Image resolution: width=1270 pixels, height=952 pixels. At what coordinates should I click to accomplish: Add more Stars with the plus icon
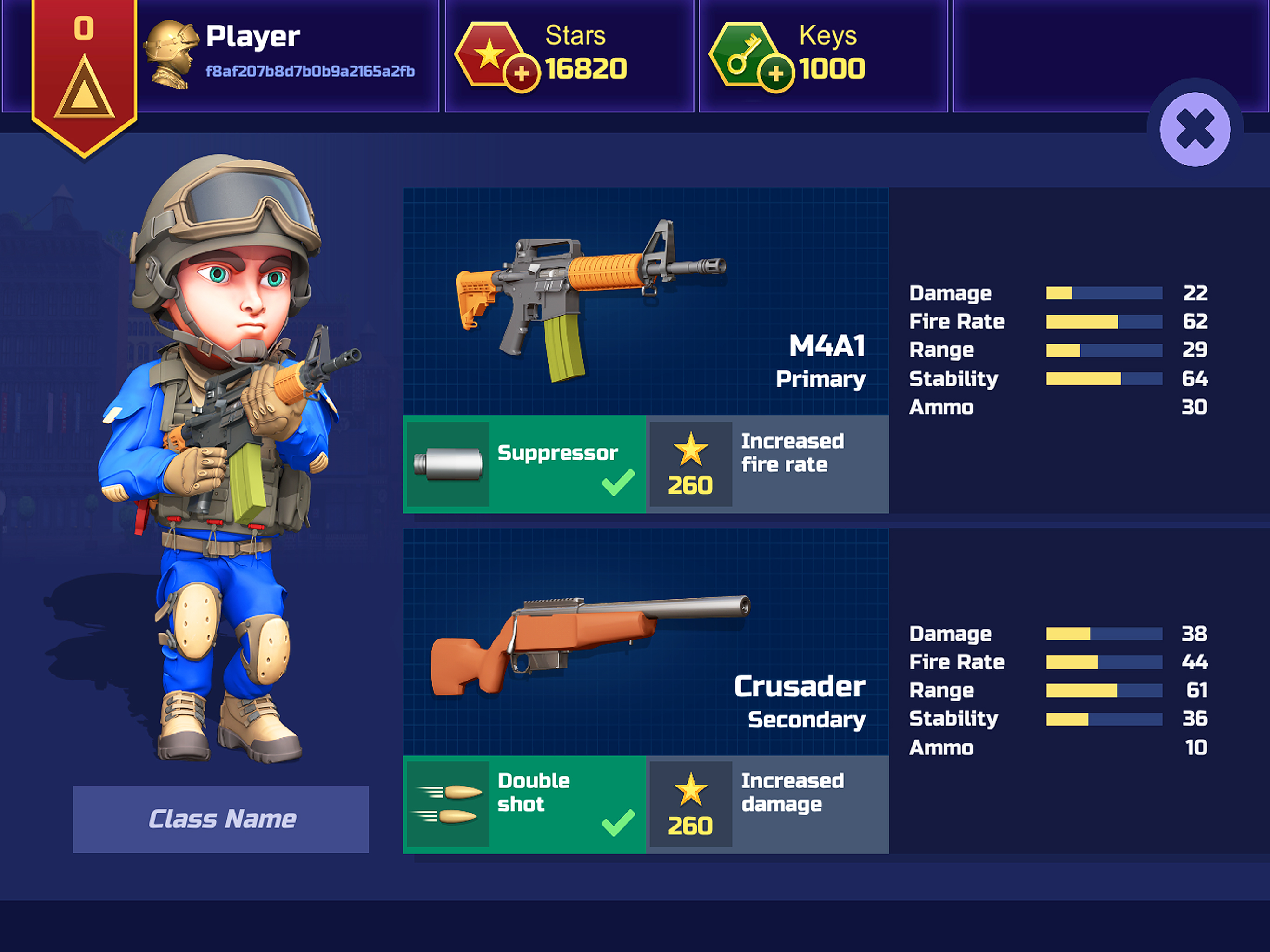coord(521,73)
